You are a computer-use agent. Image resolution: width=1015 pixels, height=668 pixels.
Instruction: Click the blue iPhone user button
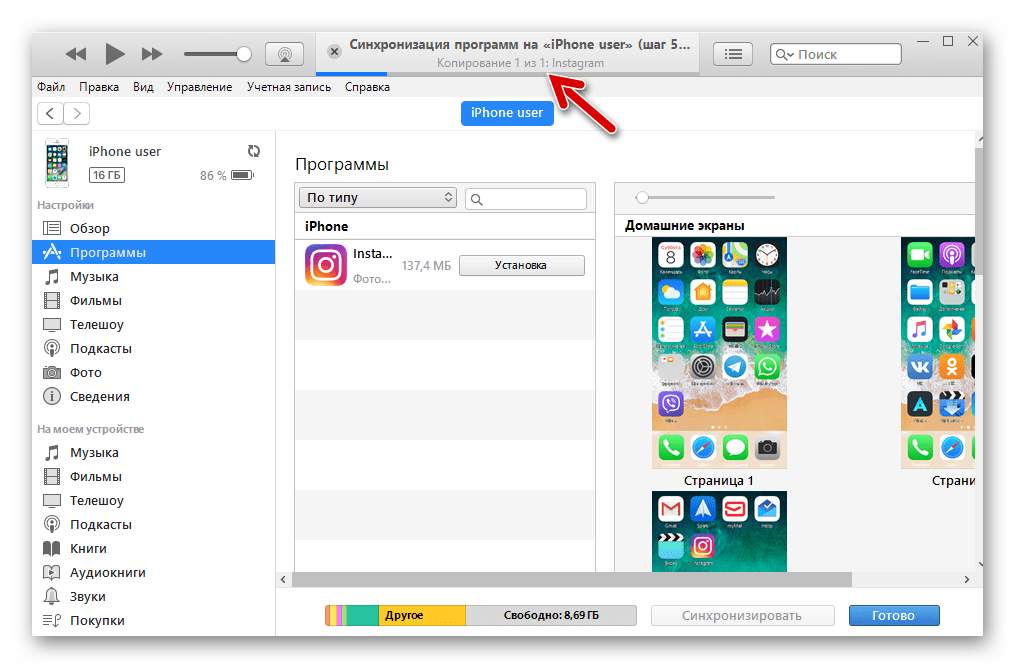[x=507, y=113]
